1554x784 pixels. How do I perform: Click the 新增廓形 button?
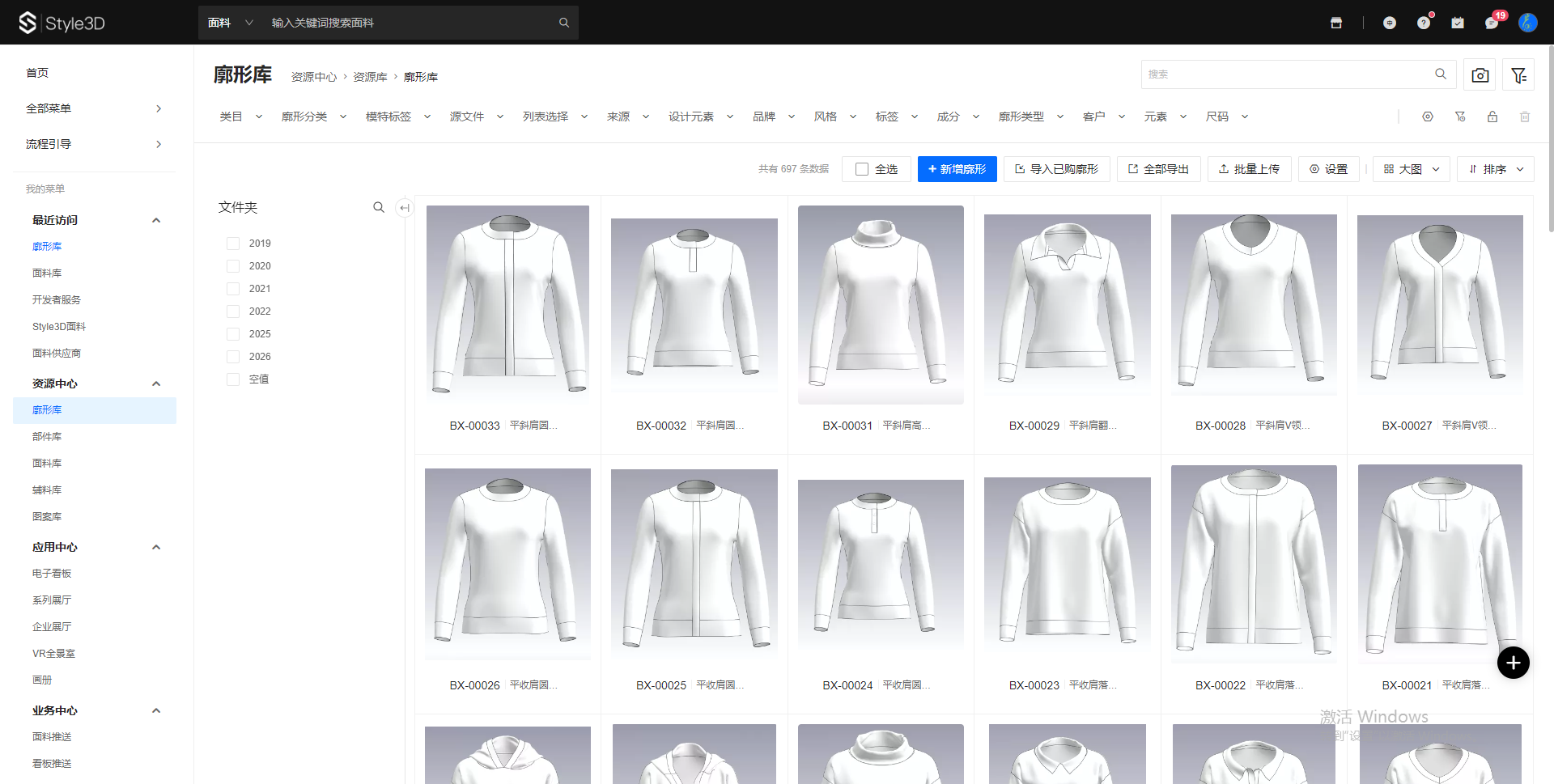957,169
